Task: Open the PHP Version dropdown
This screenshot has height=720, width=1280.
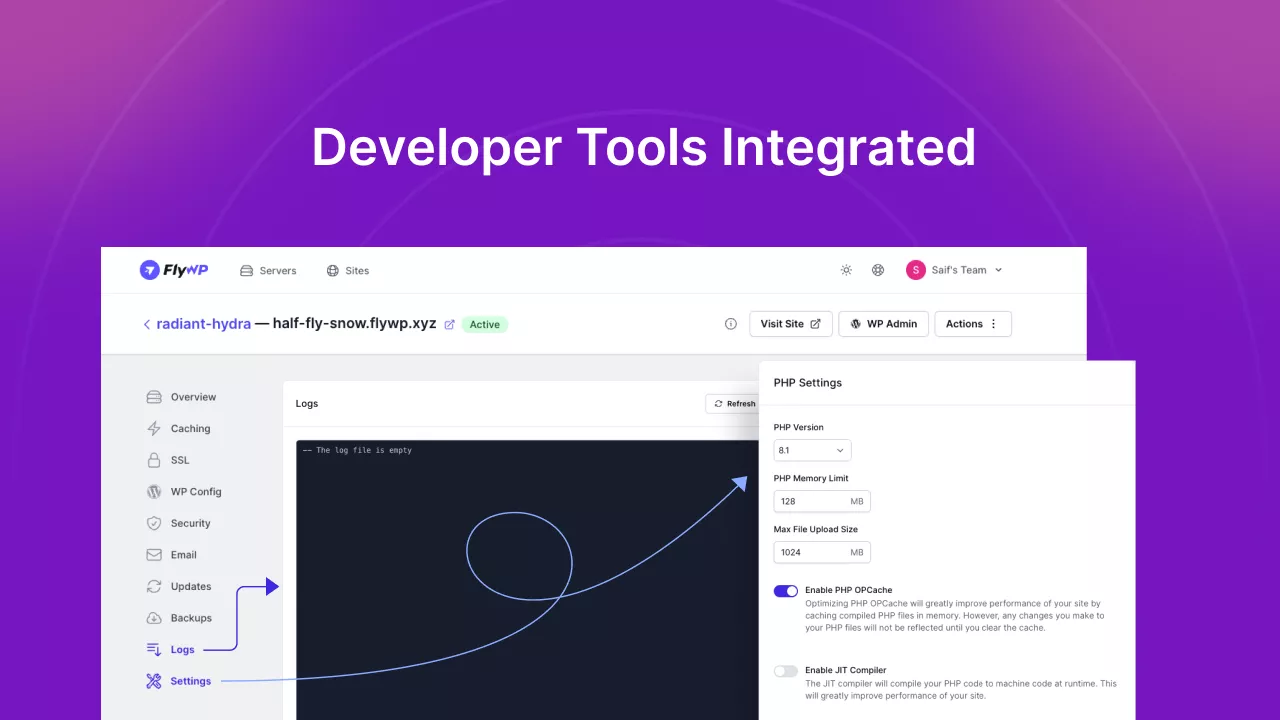Action: tap(812, 451)
